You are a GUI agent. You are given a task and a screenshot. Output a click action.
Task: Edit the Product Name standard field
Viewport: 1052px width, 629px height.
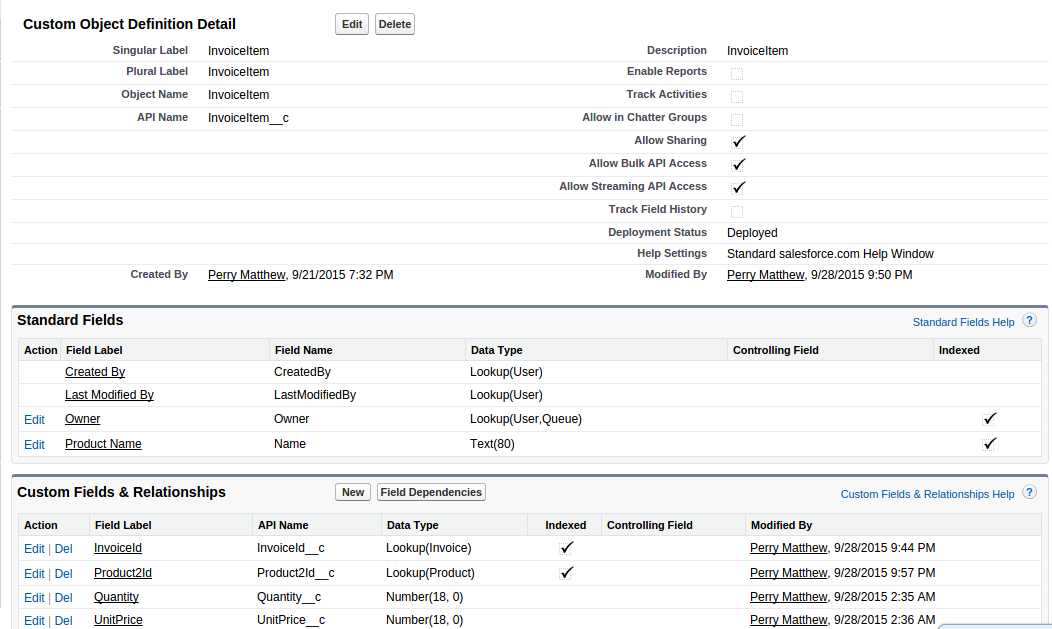[34, 445]
